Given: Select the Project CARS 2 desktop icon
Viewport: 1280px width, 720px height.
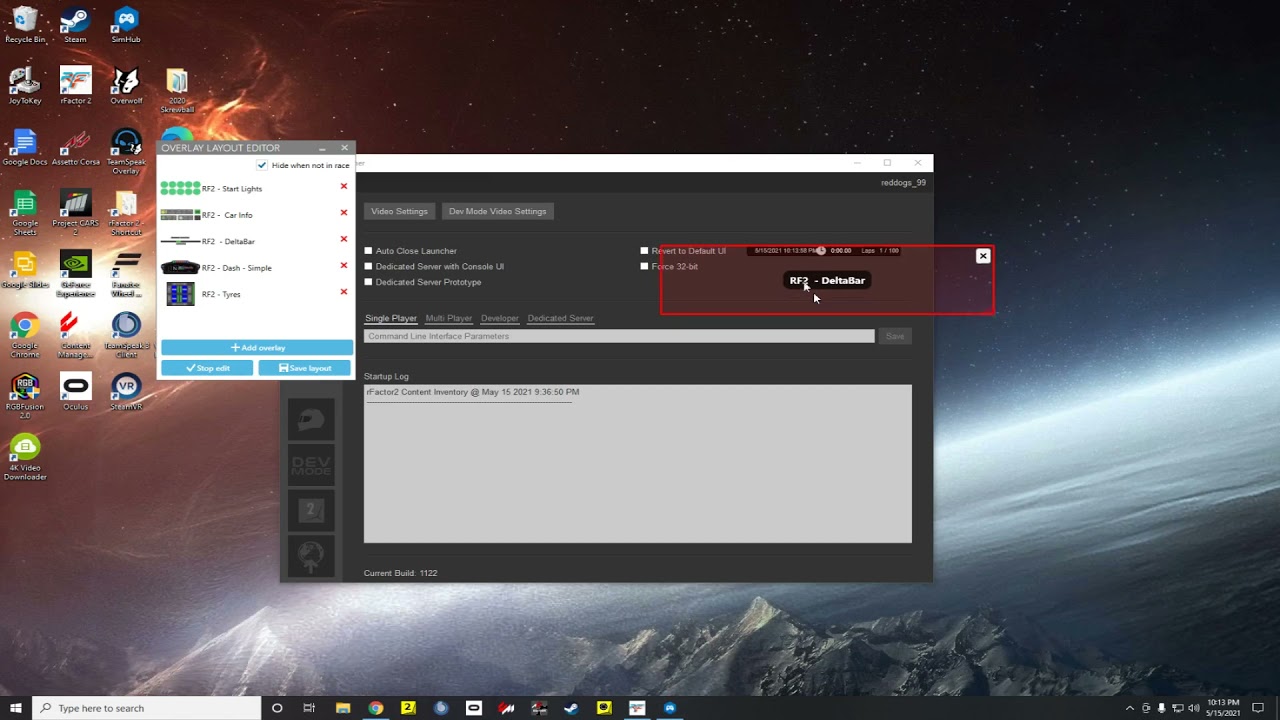Looking at the screenshot, I should (75, 212).
